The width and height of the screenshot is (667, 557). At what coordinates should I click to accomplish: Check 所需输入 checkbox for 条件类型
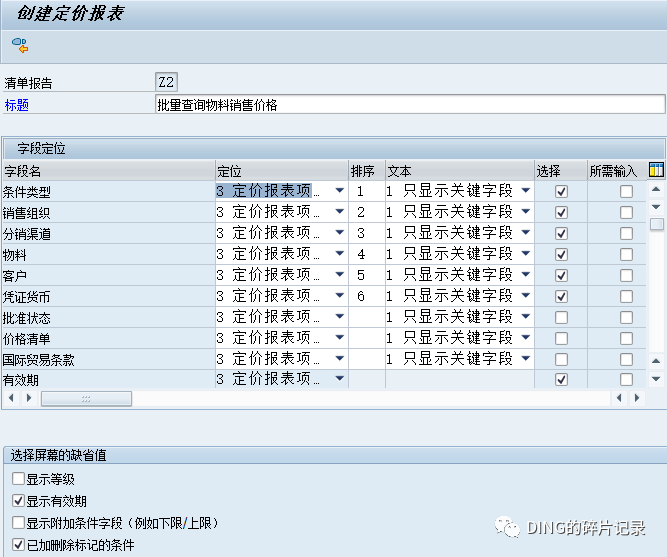pos(626,191)
